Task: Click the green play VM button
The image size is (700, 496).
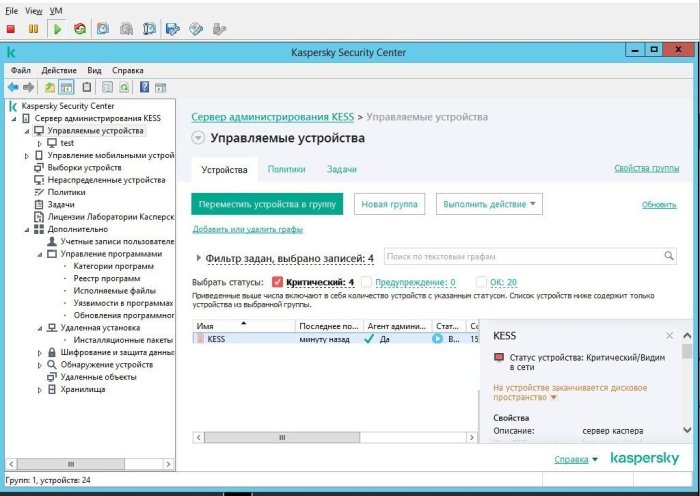Action: click(57, 29)
